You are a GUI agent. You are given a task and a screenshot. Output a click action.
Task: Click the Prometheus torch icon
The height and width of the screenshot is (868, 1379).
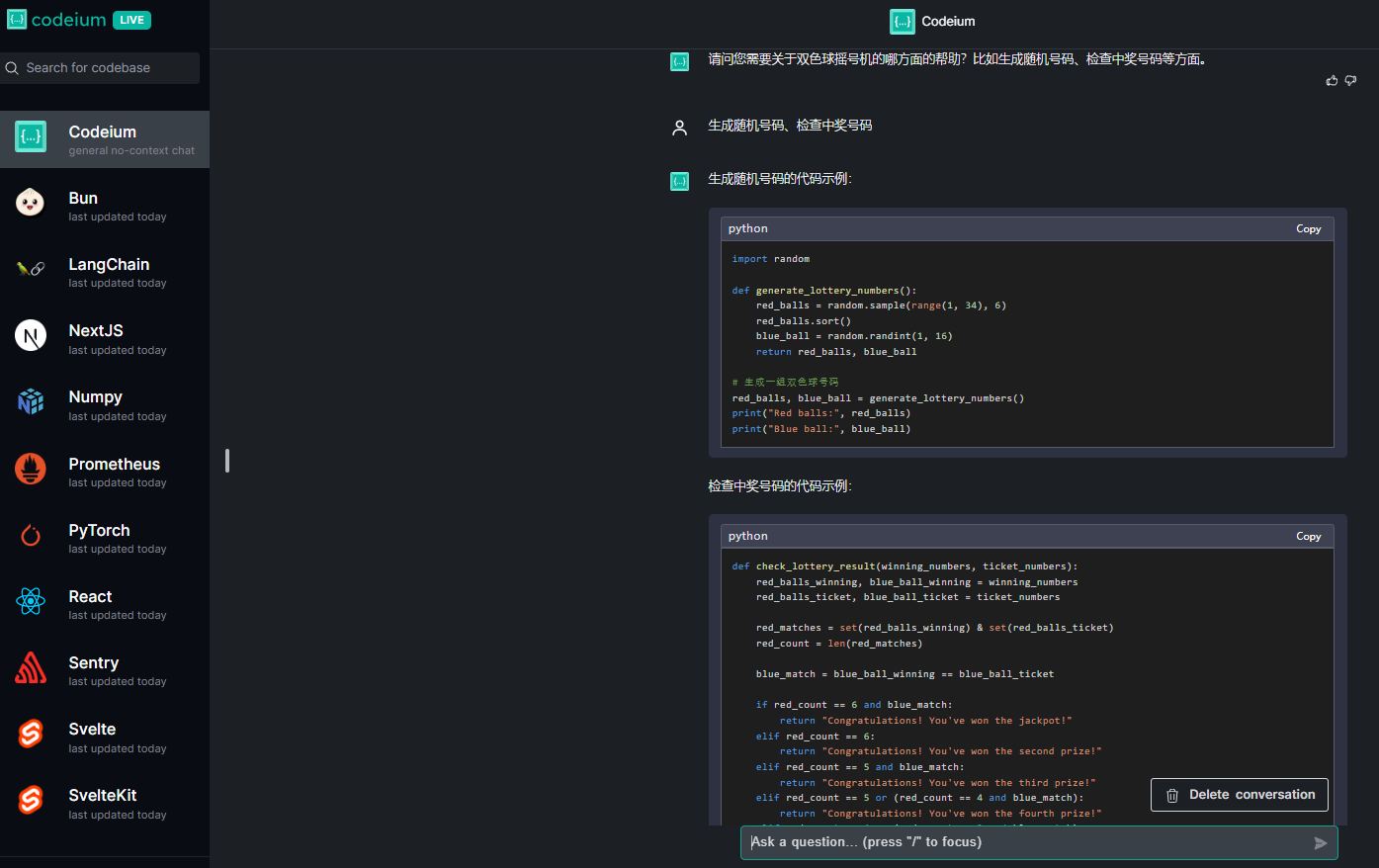(31, 469)
